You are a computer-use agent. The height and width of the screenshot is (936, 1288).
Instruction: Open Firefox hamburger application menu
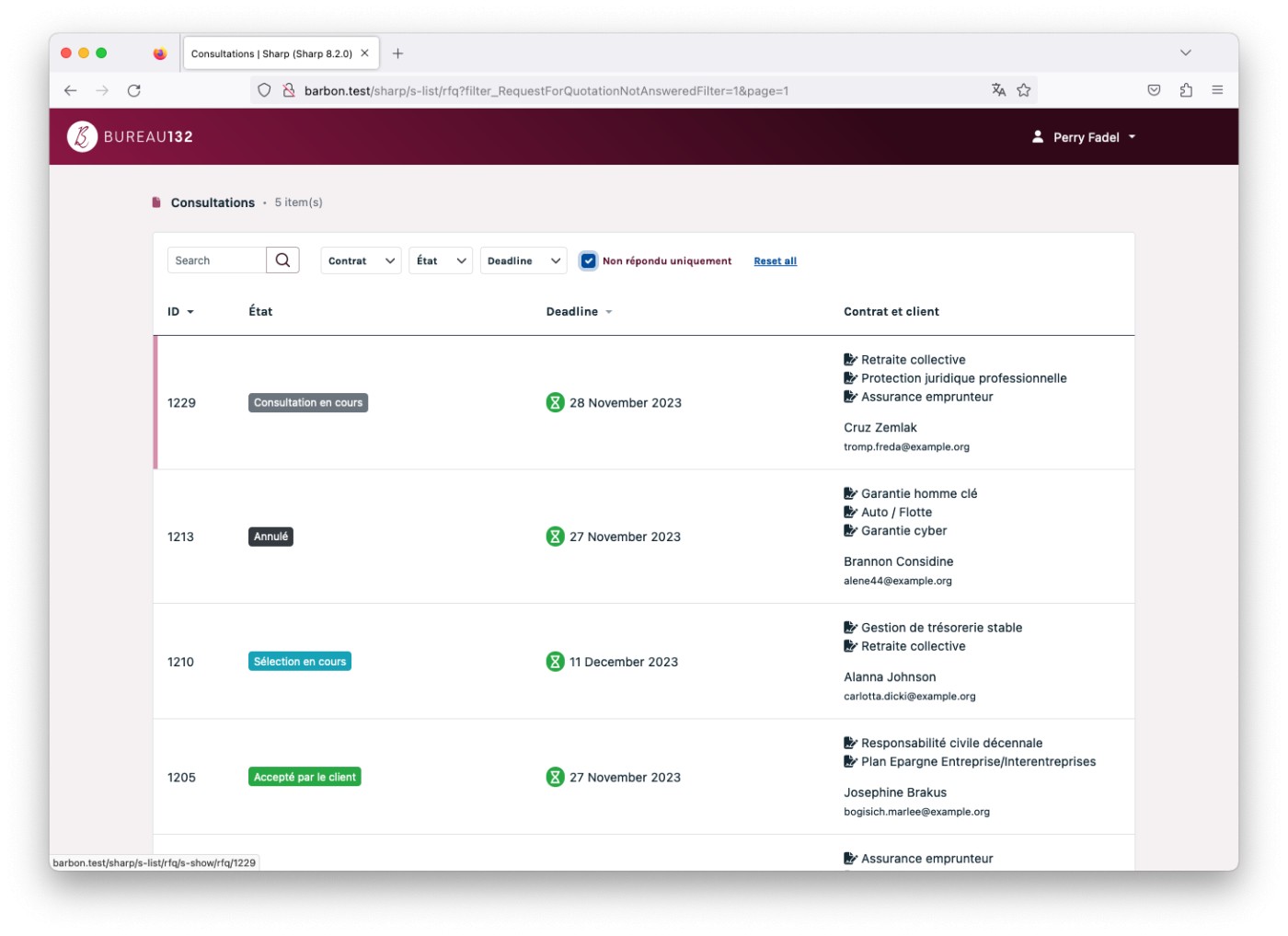[1217, 90]
